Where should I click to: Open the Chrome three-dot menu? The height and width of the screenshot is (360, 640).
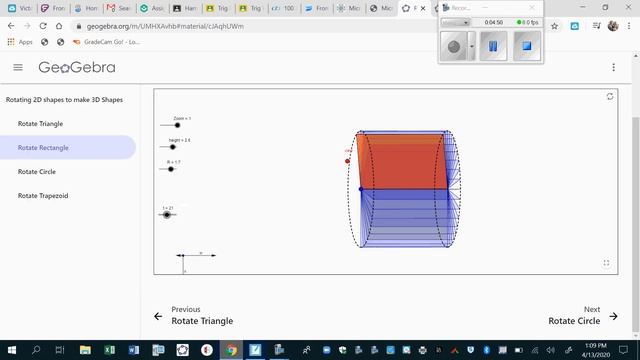629,26
